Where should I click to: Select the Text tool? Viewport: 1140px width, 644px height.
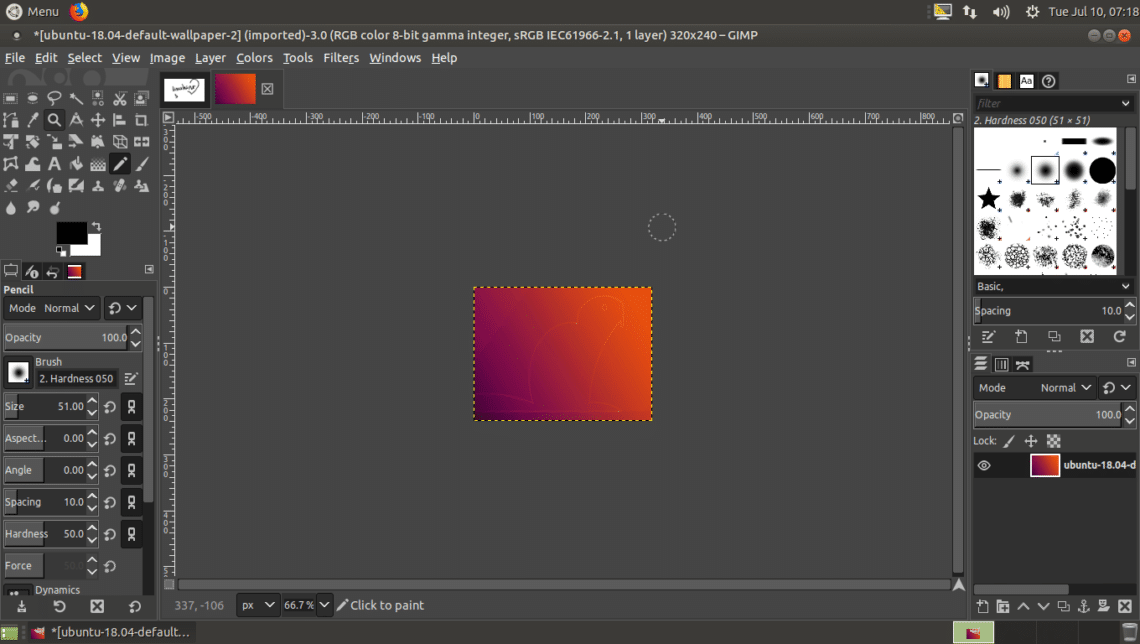(x=54, y=164)
